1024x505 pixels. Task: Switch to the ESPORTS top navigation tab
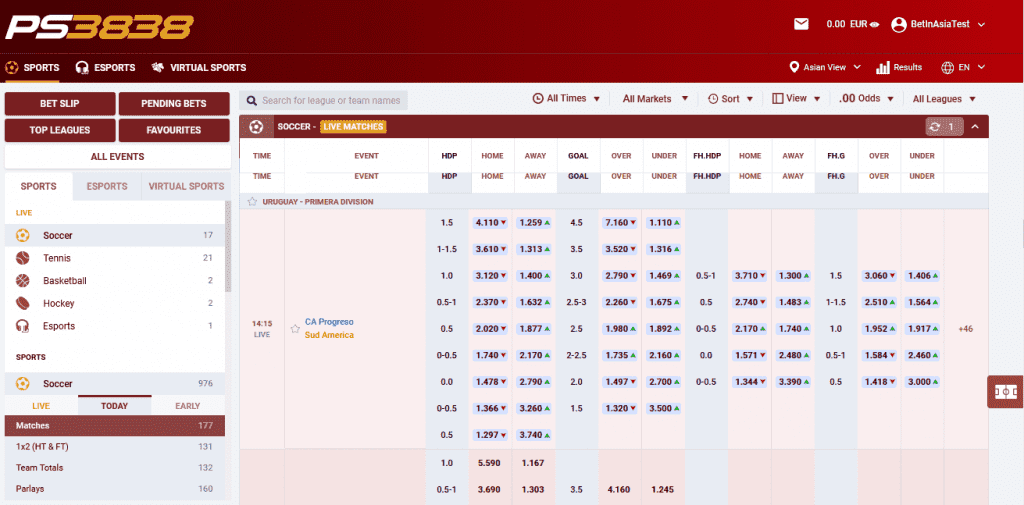tap(105, 68)
